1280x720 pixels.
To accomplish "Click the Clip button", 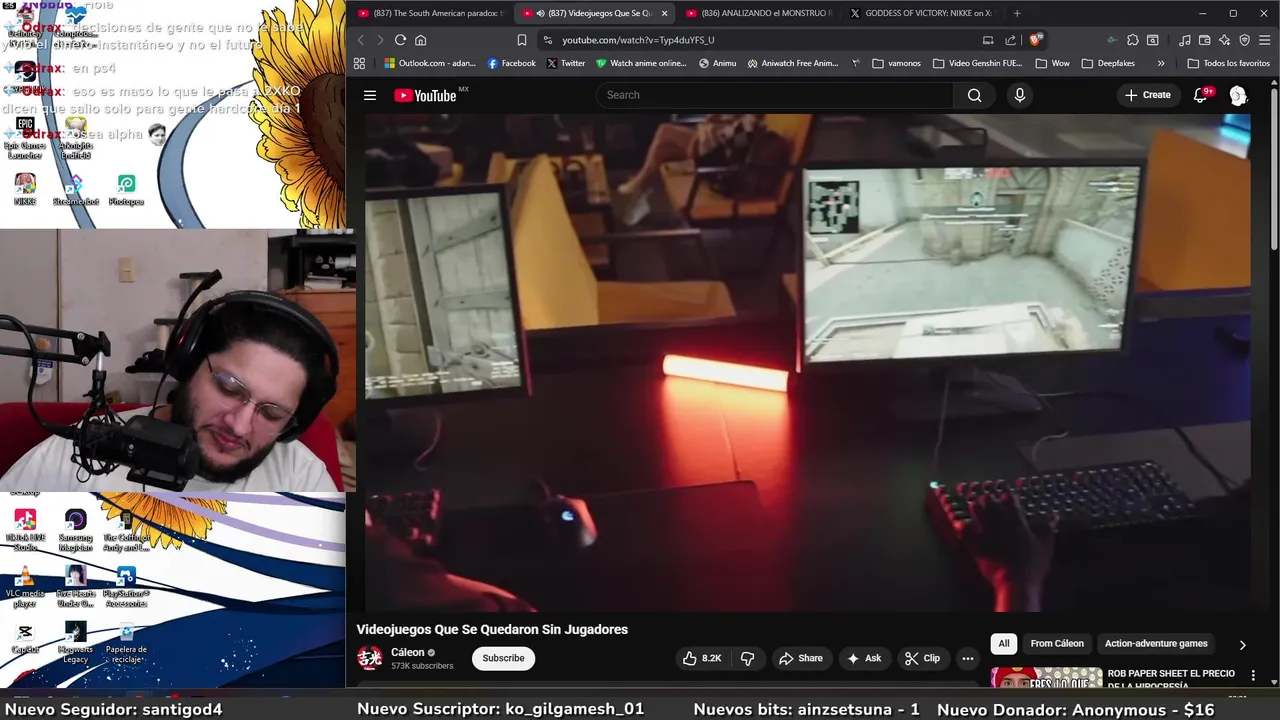I will [x=922, y=658].
